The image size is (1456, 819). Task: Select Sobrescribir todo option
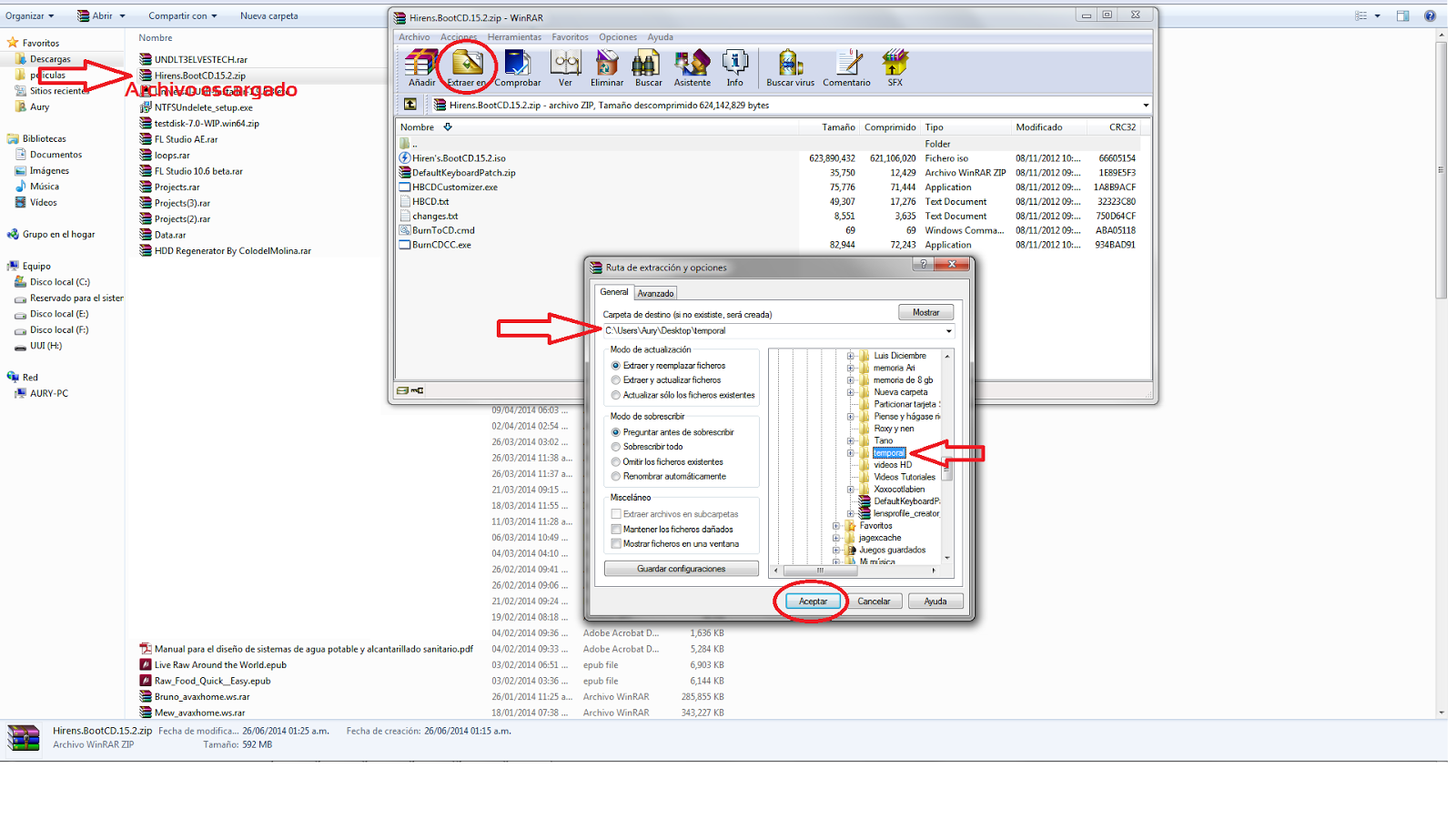tap(616, 447)
